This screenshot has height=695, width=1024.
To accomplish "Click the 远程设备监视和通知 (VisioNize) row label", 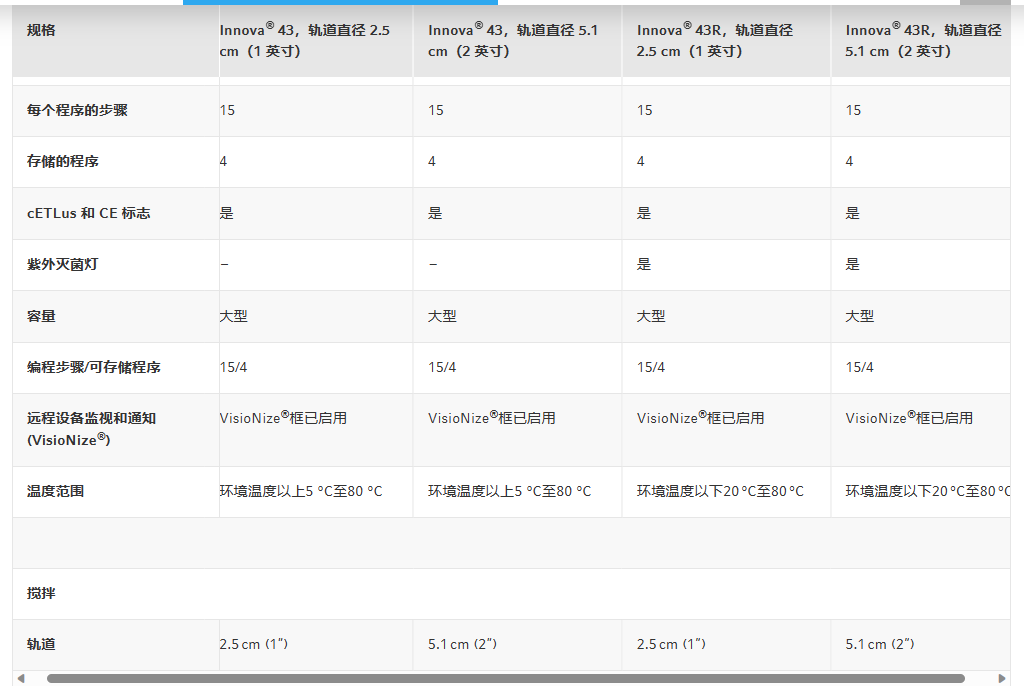I will coord(91,429).
